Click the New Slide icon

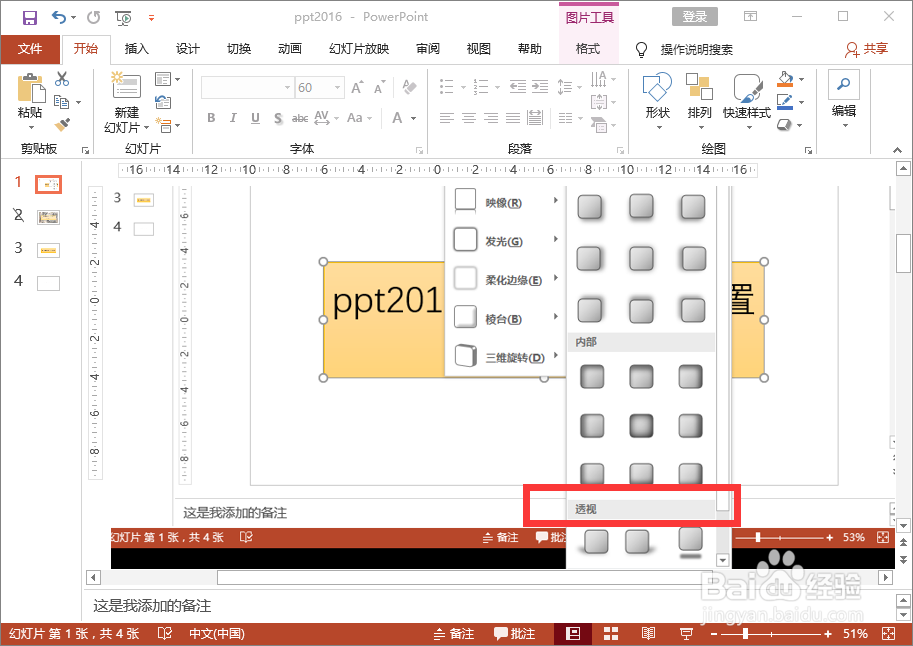pos(126,85)
